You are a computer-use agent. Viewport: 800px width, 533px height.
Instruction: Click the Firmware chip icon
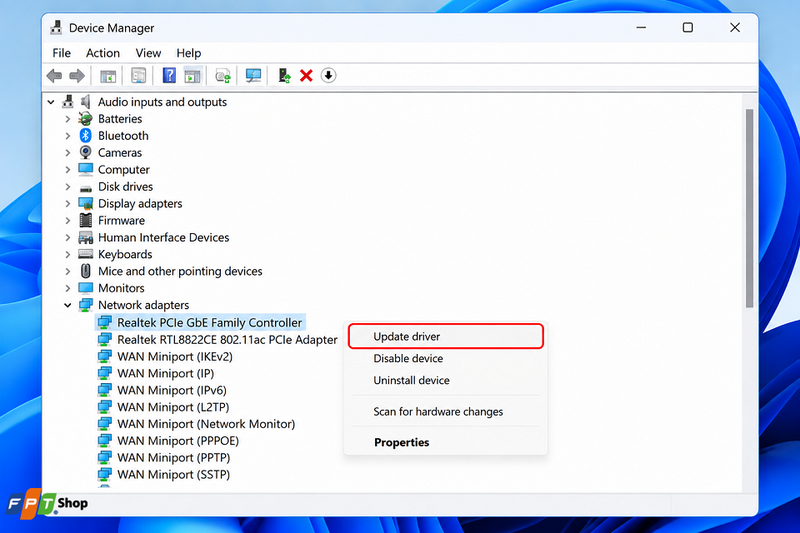click(x=85, y=220)
